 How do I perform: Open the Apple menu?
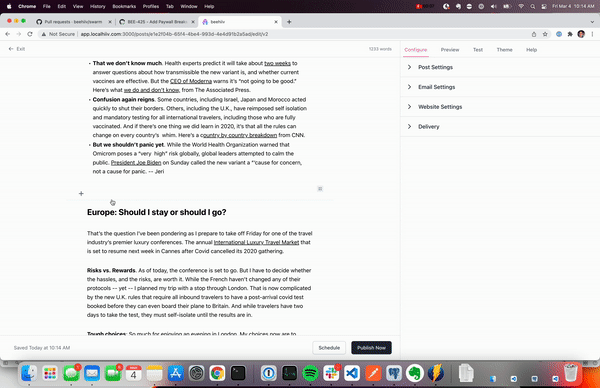[9, 6]
